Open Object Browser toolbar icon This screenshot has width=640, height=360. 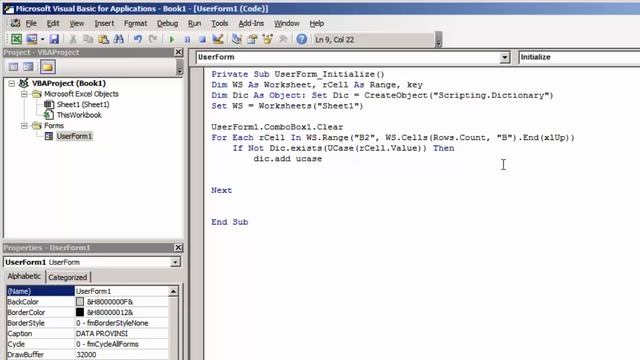point(267,39)
